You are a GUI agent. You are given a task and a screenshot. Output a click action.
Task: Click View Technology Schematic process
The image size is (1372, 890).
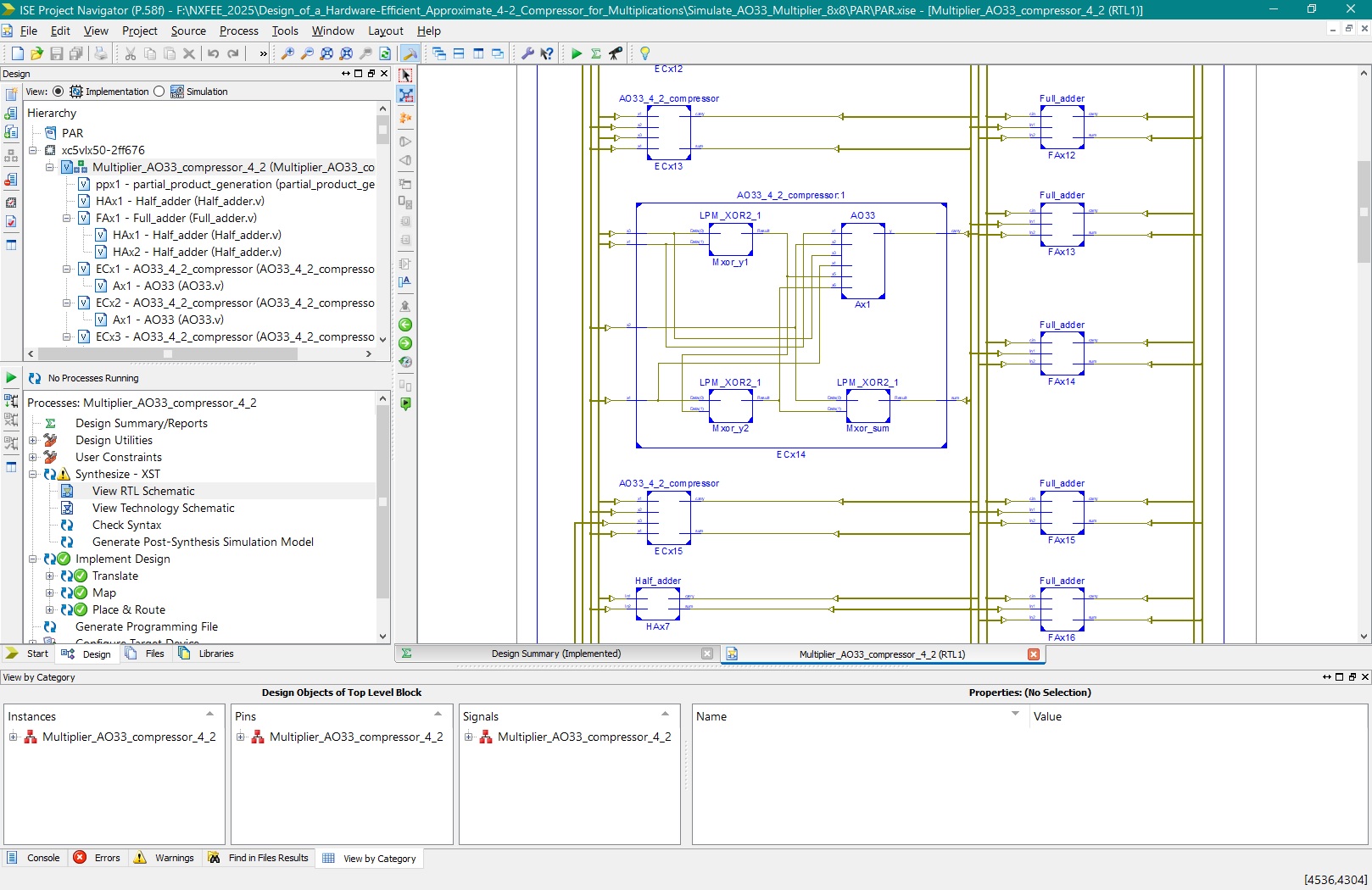tap(163, 508)
